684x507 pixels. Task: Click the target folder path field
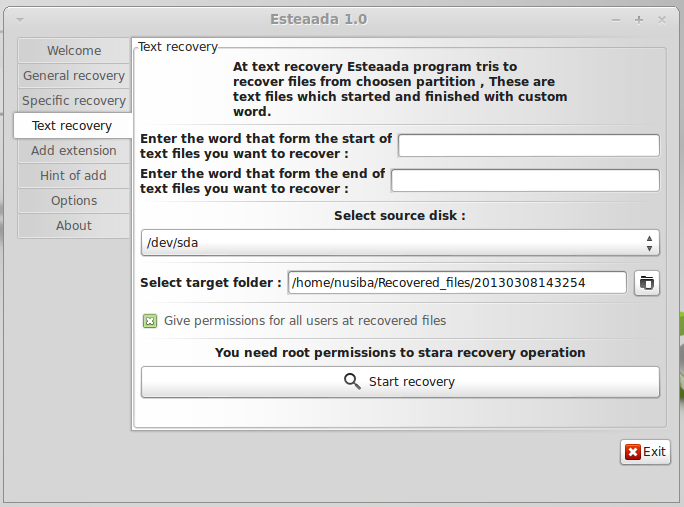click(457, 283)
